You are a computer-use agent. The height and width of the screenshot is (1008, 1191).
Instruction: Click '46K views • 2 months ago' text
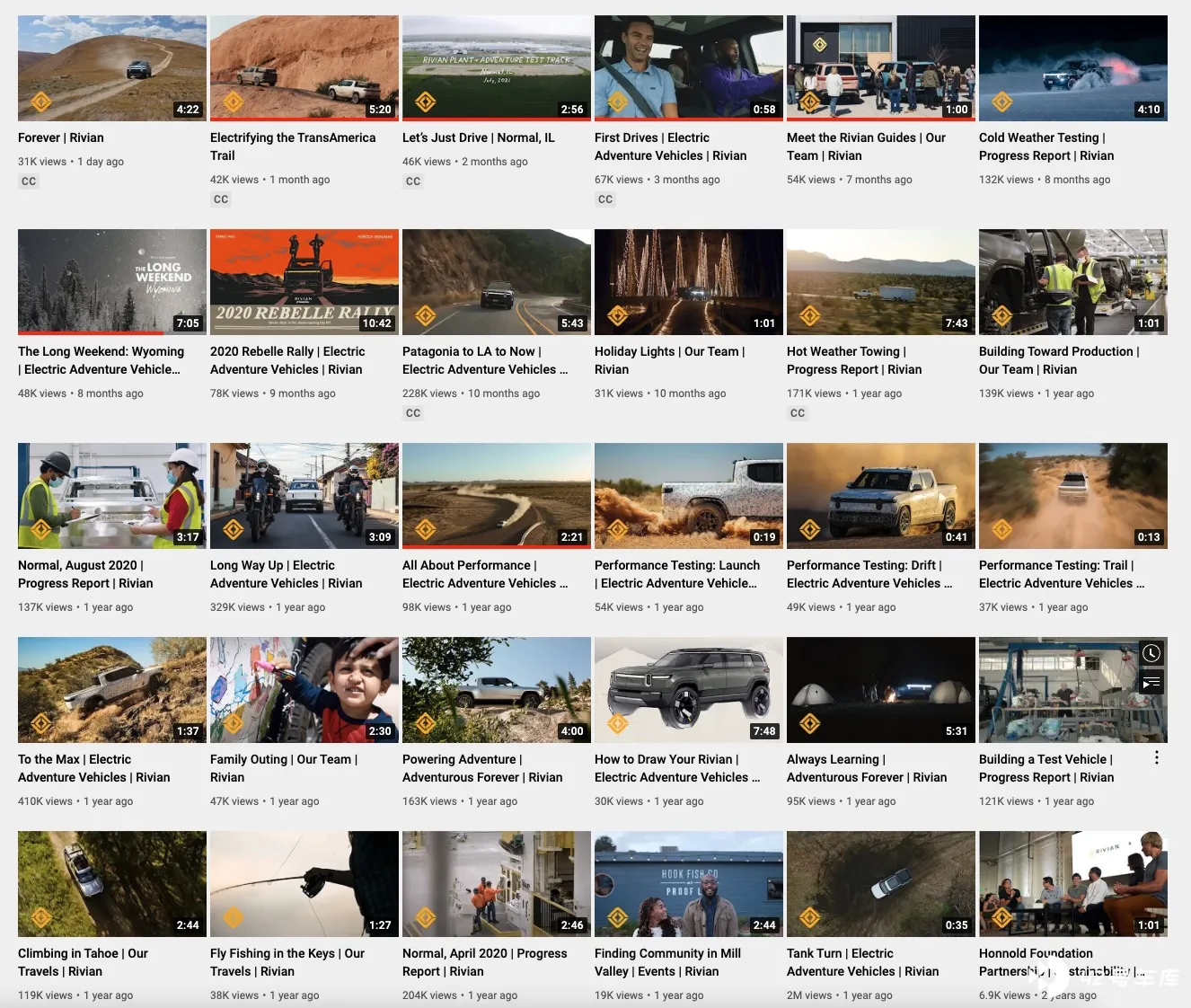coord(465,162)
